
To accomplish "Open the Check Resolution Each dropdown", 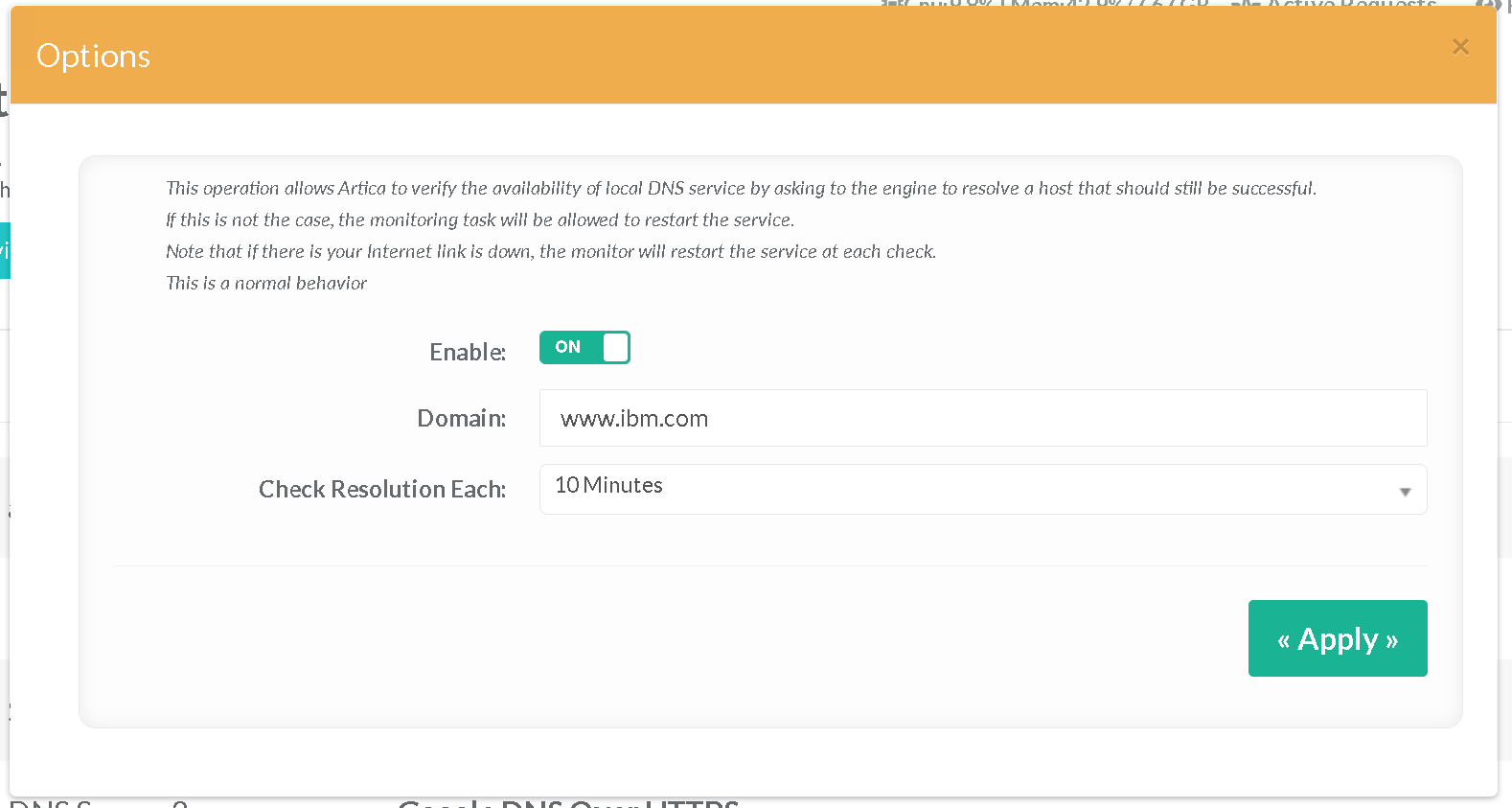I will (982, 489).
